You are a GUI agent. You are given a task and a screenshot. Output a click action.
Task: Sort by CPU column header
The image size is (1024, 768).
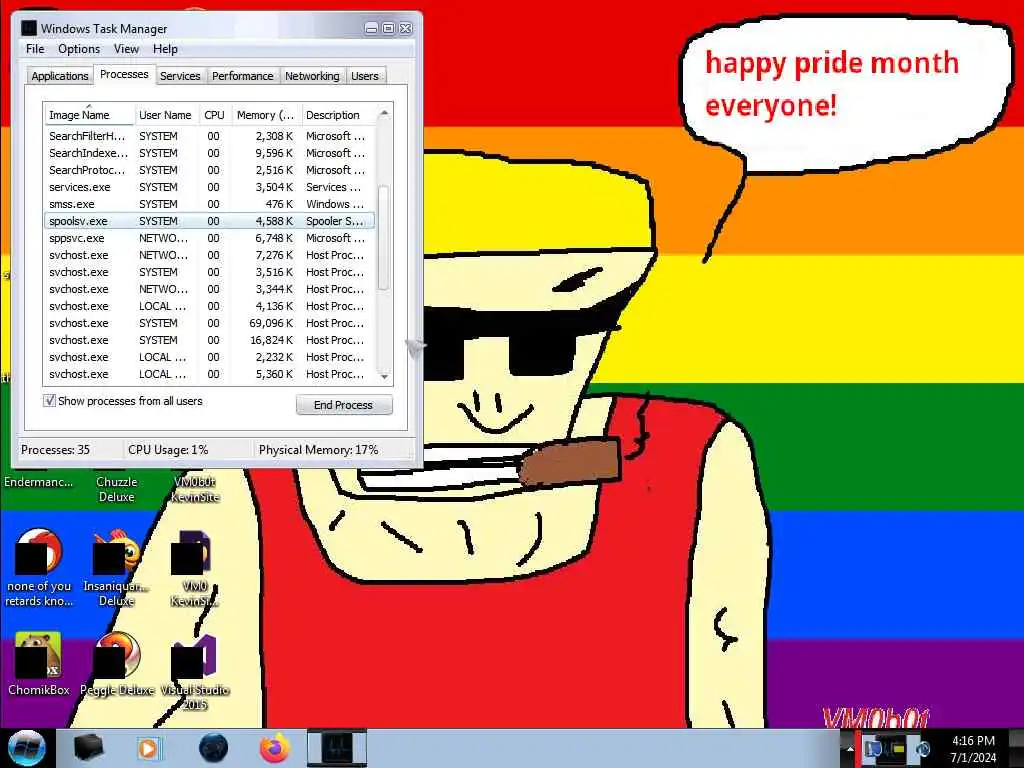click(x=214, y=115)
